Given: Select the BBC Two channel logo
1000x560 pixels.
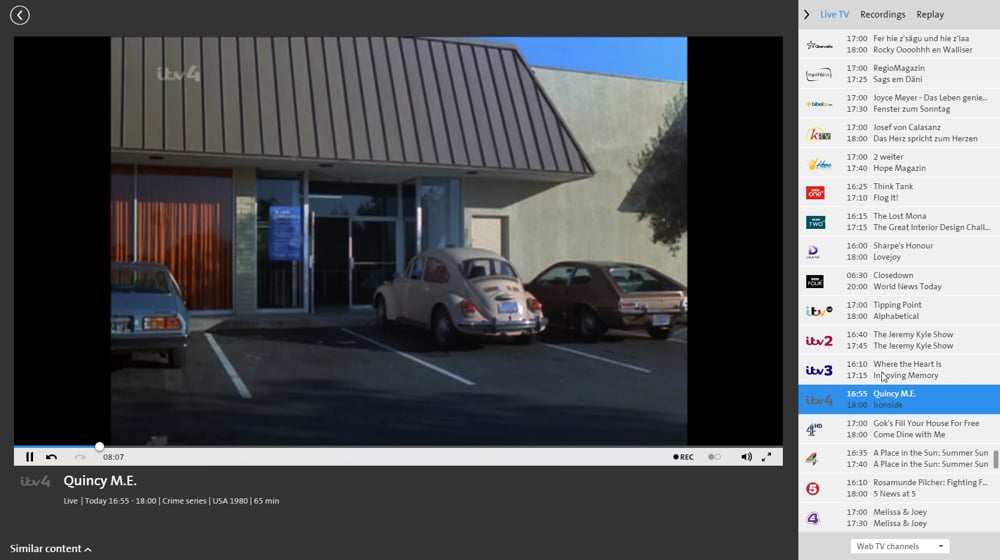Looking at the screenshot, I should [815, 222].
